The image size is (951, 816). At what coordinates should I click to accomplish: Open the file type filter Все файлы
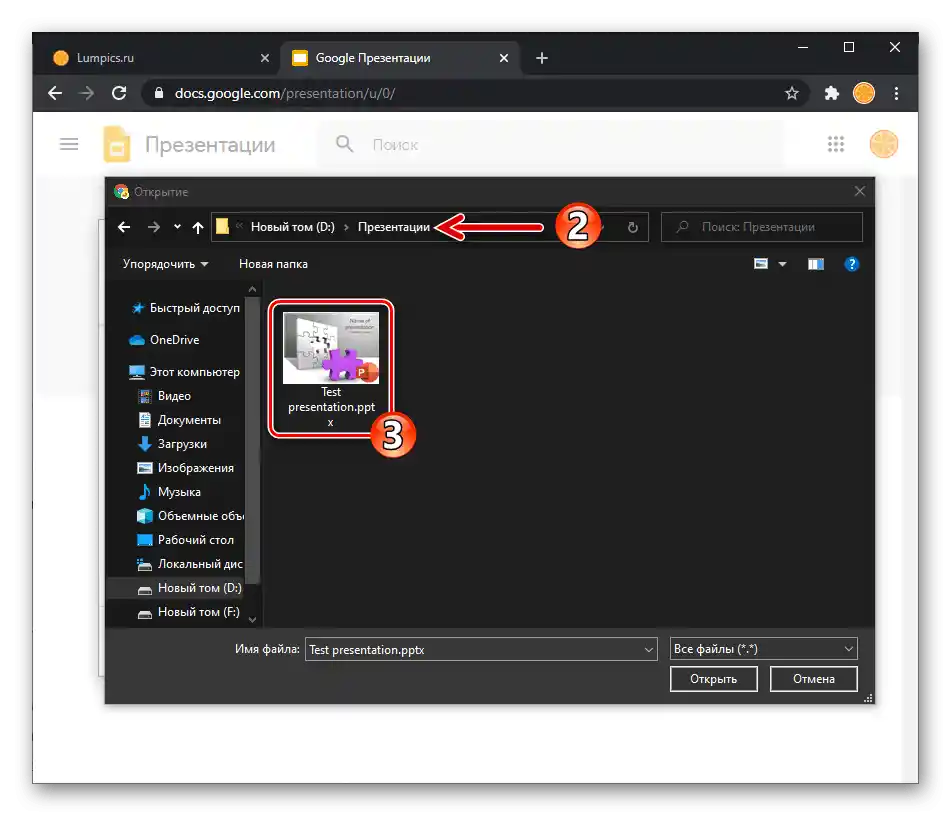point(762,648)
